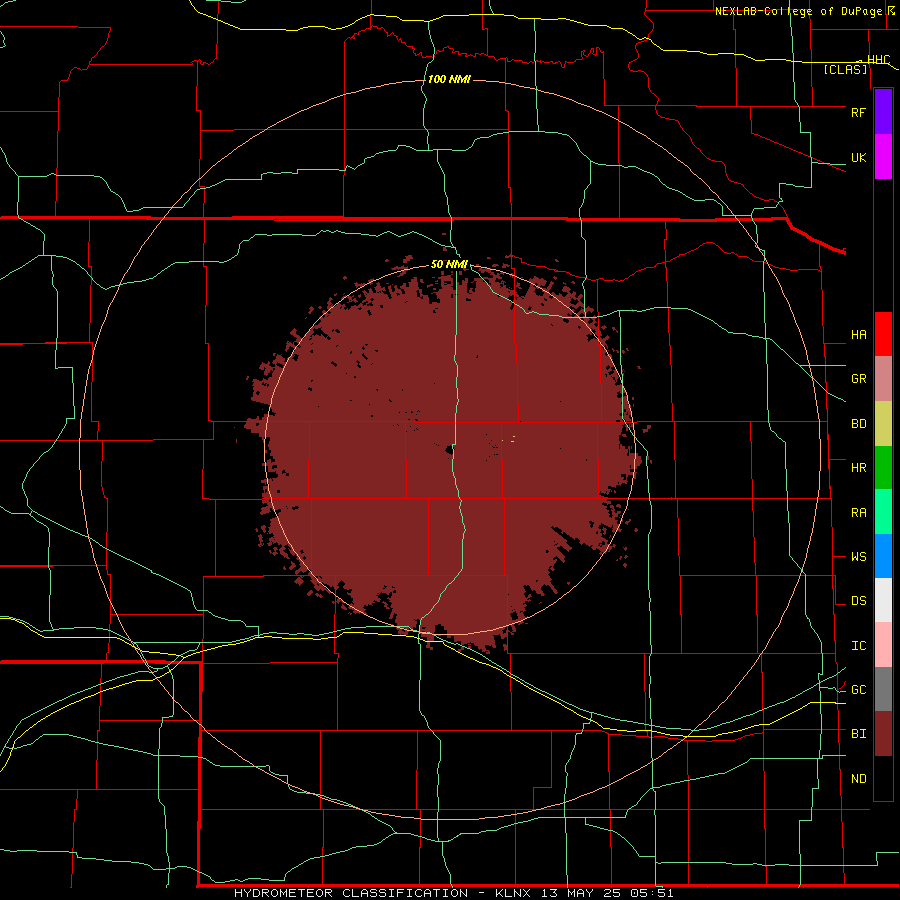Click the IC legend label
Viewport: 900px width, 900px height.
858,646
